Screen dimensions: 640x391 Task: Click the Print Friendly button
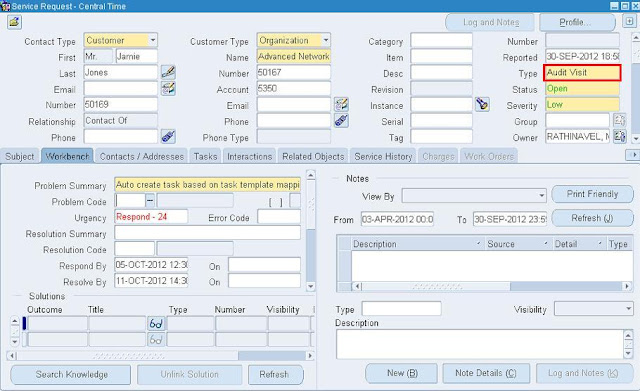(x=592, y=194)
